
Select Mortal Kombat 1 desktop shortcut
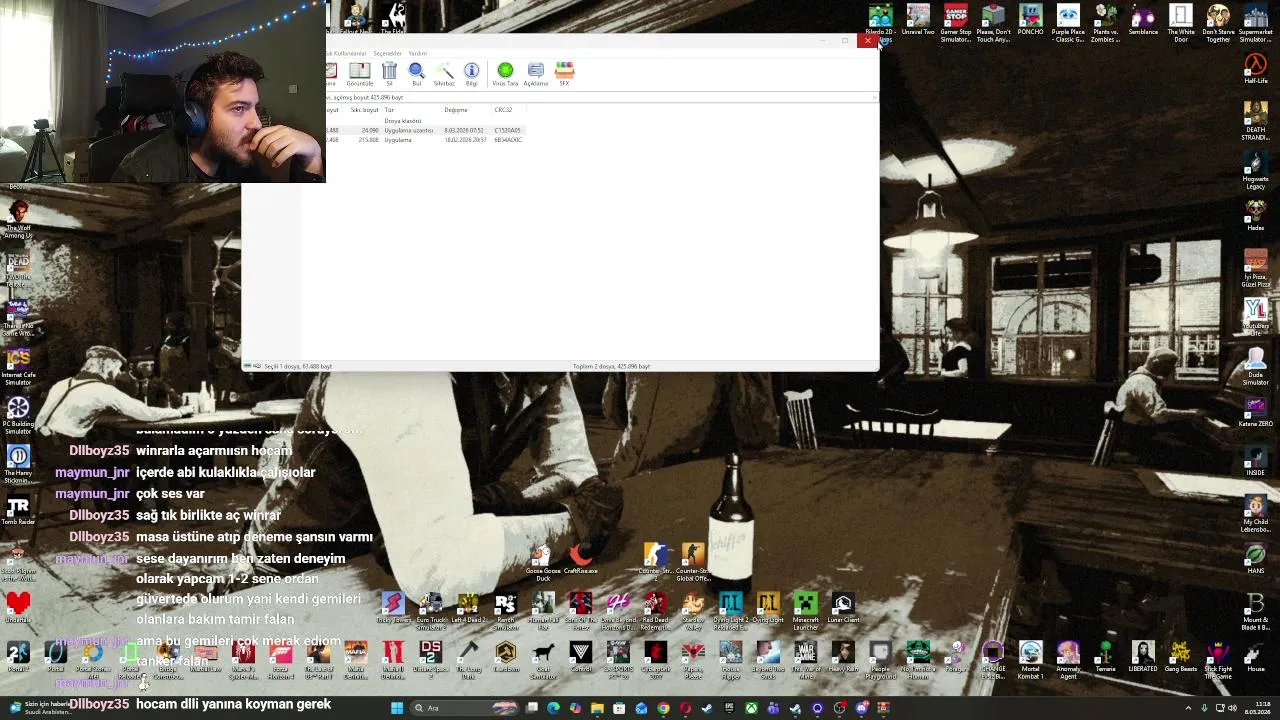1030,660
